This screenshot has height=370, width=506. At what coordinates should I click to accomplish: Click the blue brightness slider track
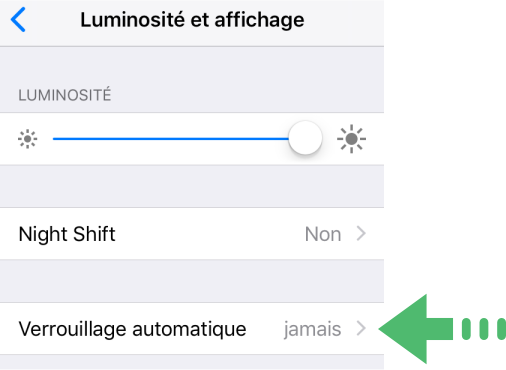pos(171,139)
